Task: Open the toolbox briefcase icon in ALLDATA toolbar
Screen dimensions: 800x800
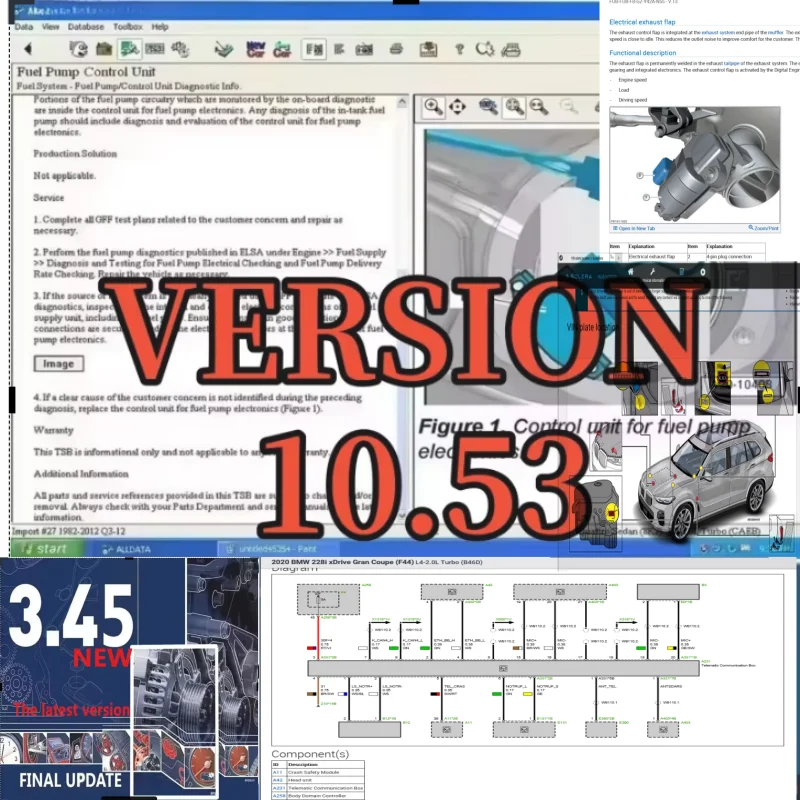Action: pos(104,49)
